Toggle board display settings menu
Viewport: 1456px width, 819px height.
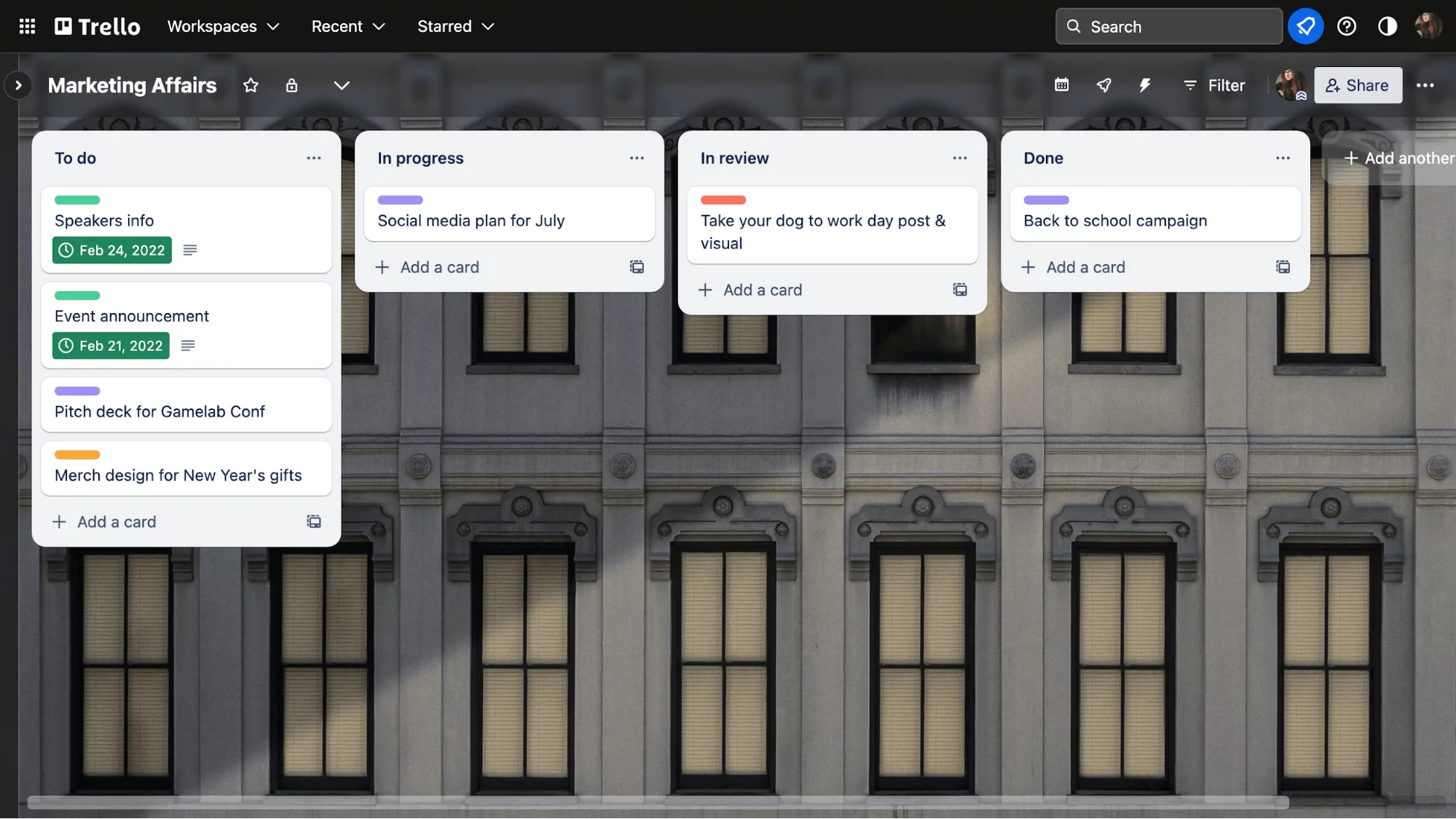[341, 85]
